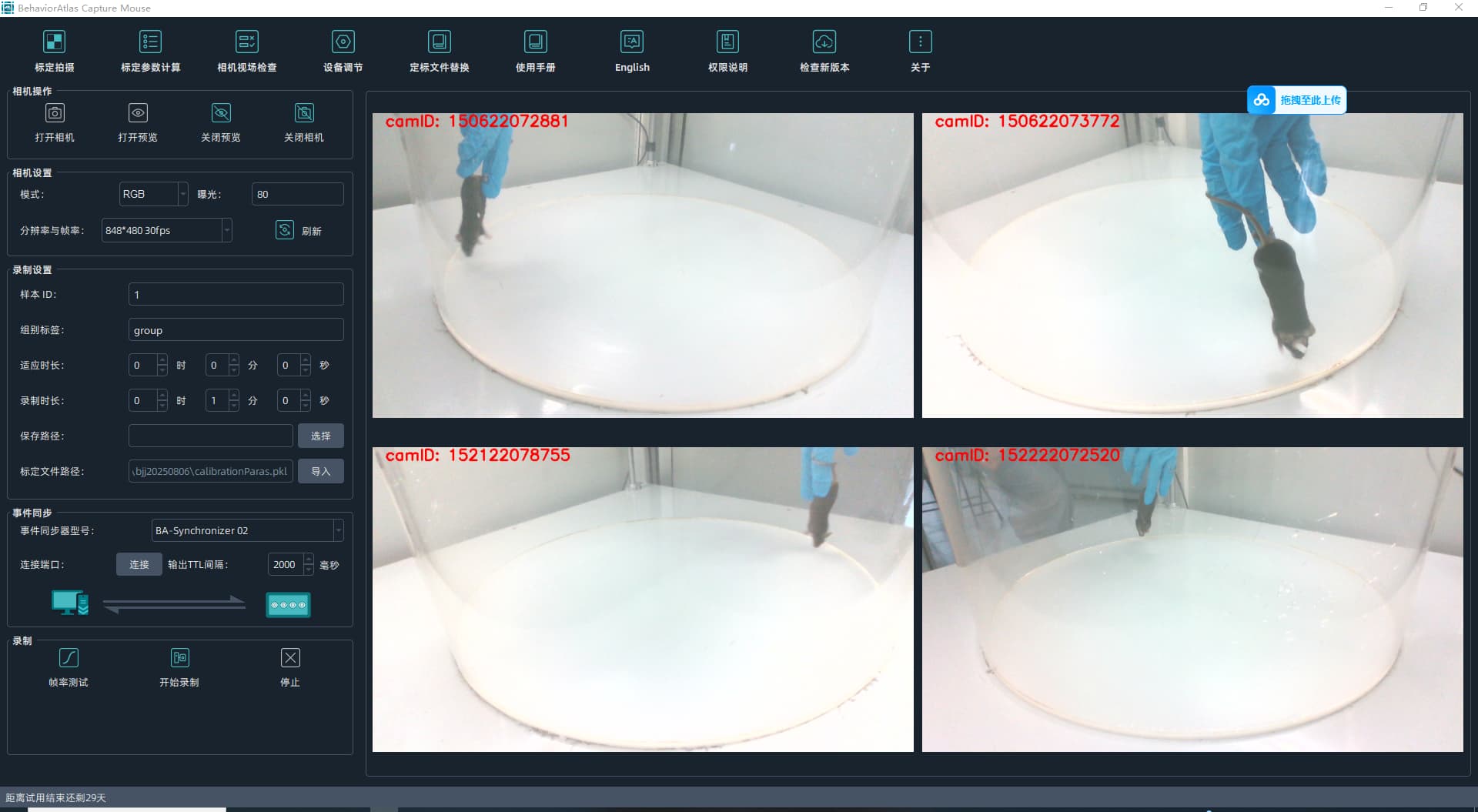Screen dimensions: 1478x812
Task: Select camera view camID 152222072520
Action: click(x=1192, y=600)
